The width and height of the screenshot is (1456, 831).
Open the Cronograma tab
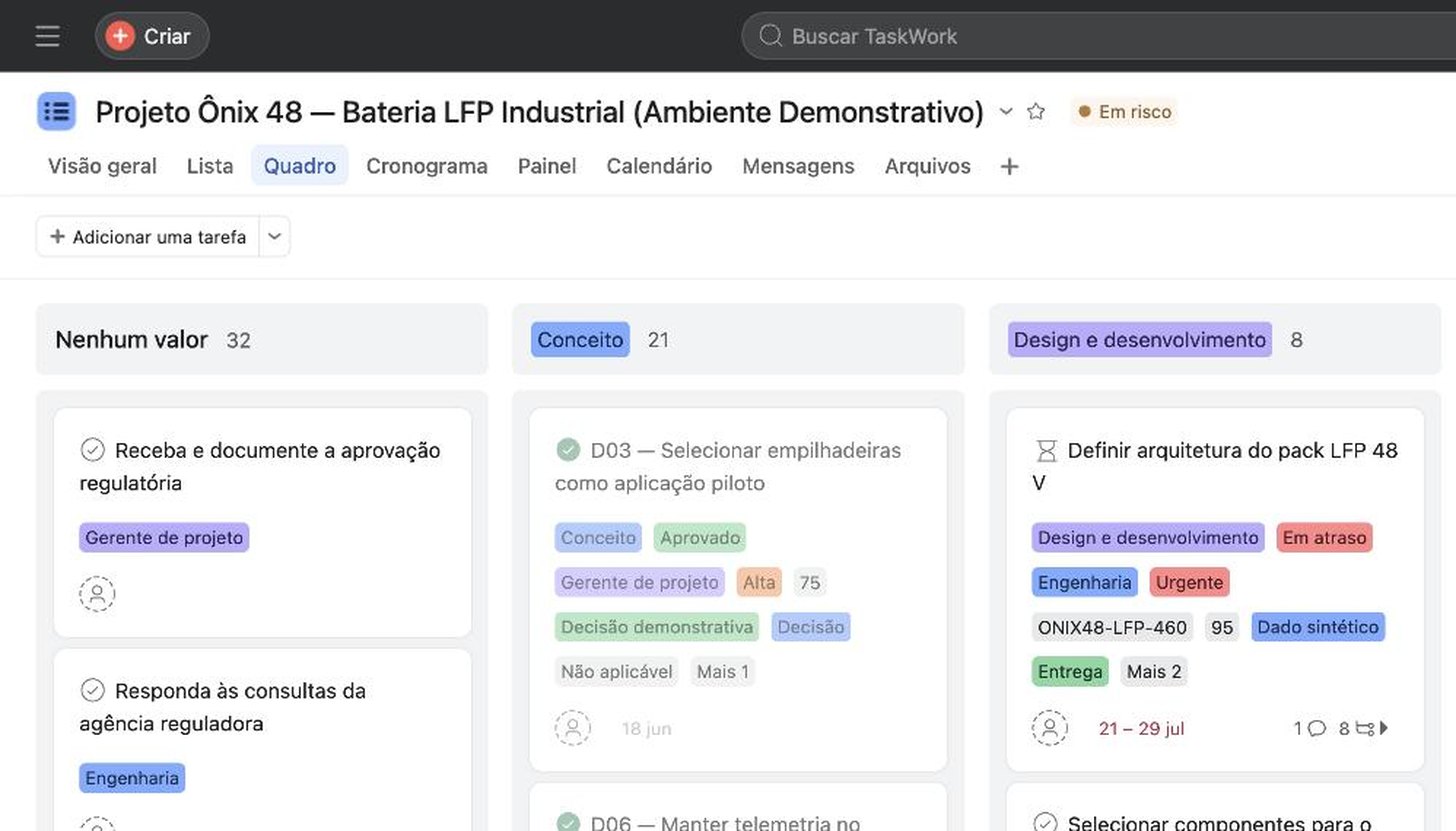click(x=427, y=166)
